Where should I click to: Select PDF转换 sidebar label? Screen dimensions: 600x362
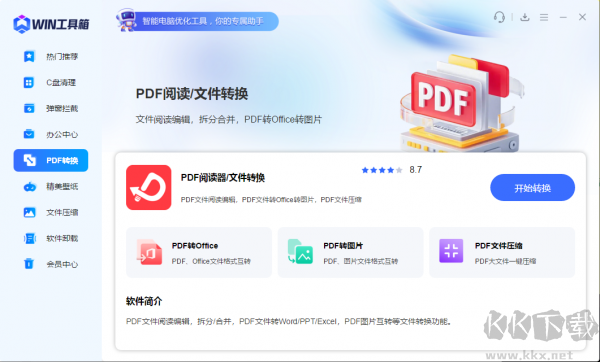click(x=62, y=160)
